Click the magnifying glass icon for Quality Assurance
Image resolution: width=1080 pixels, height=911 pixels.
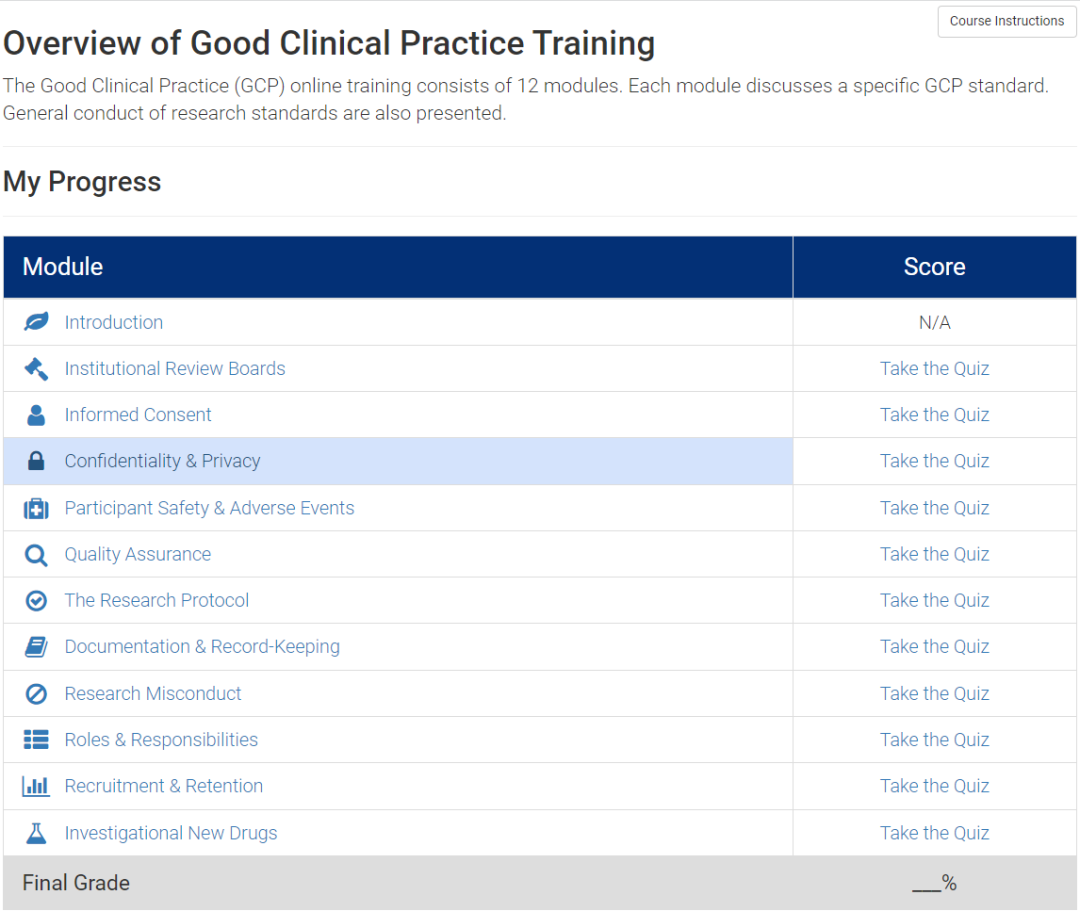coord(36,554)
